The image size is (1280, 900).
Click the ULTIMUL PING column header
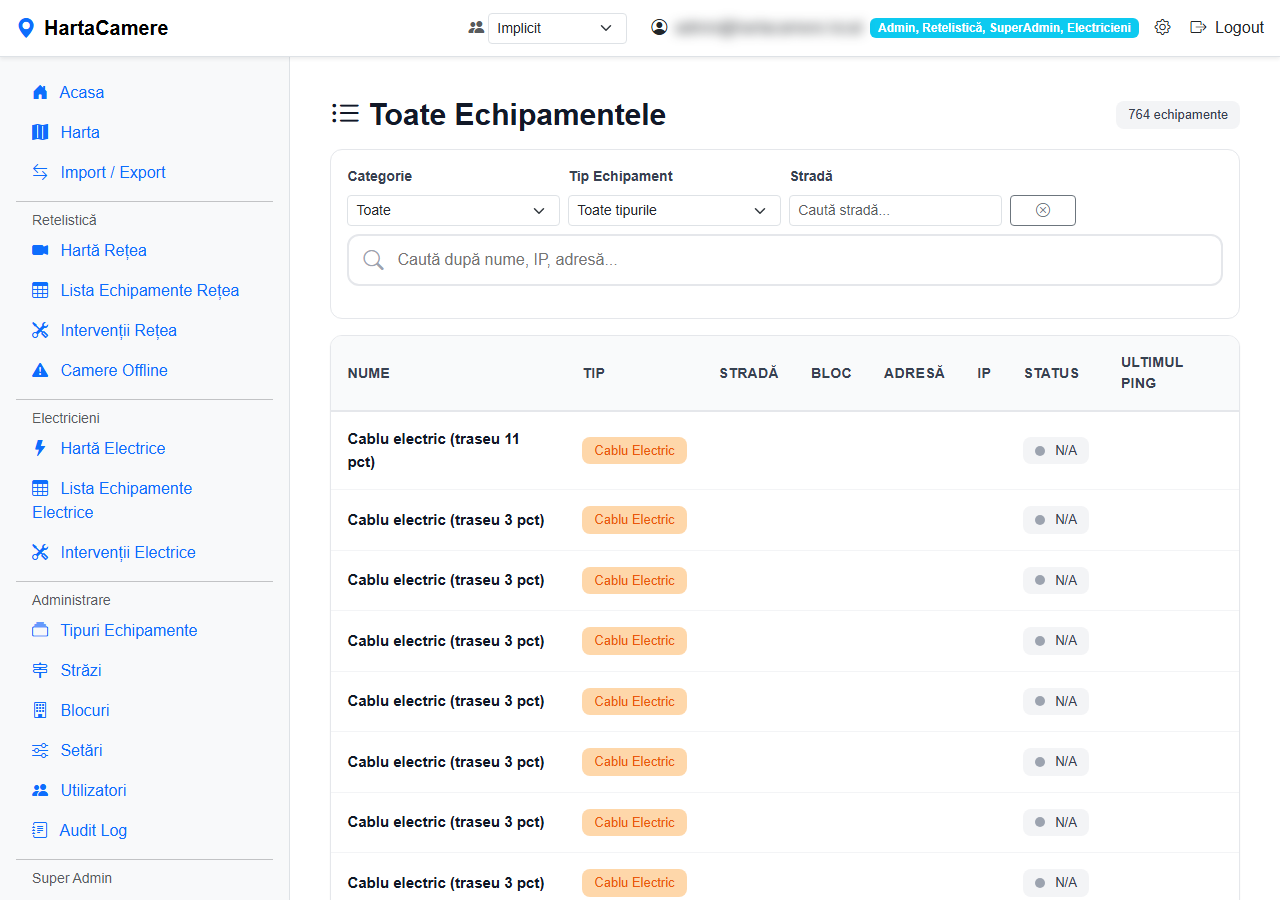[x=1152, y=372]
